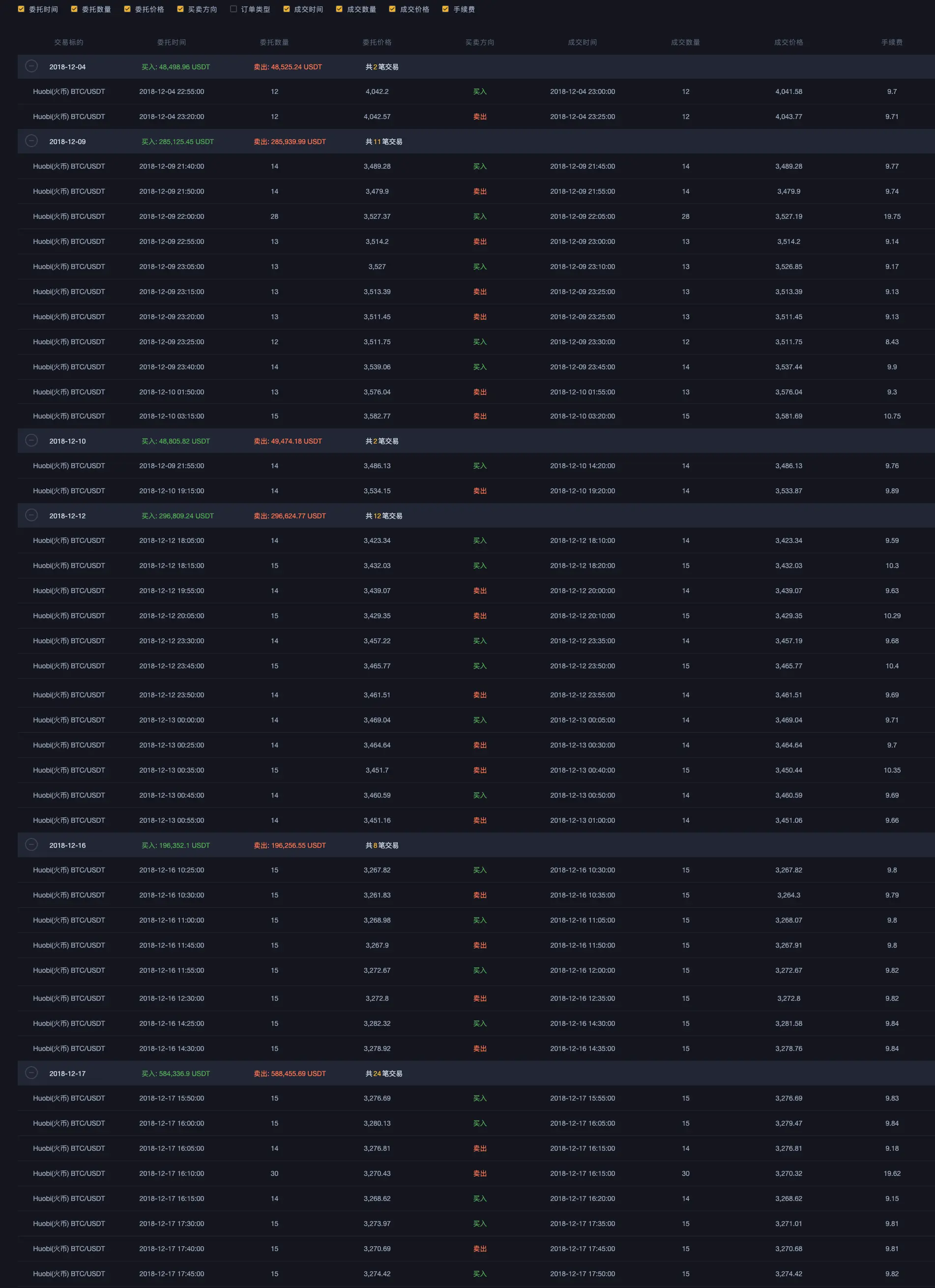Collapse the 2018-12-16 trades section
The width and height of the screenshot is (935, 1288).
point(32,845)
